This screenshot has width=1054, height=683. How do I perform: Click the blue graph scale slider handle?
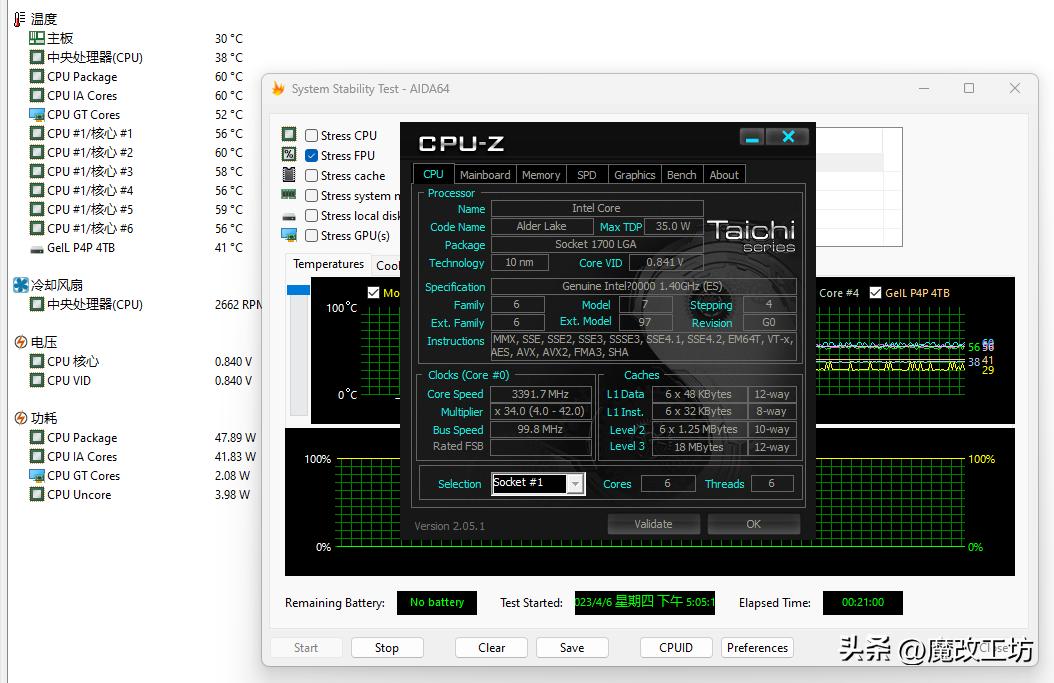(x=298, y=290)
